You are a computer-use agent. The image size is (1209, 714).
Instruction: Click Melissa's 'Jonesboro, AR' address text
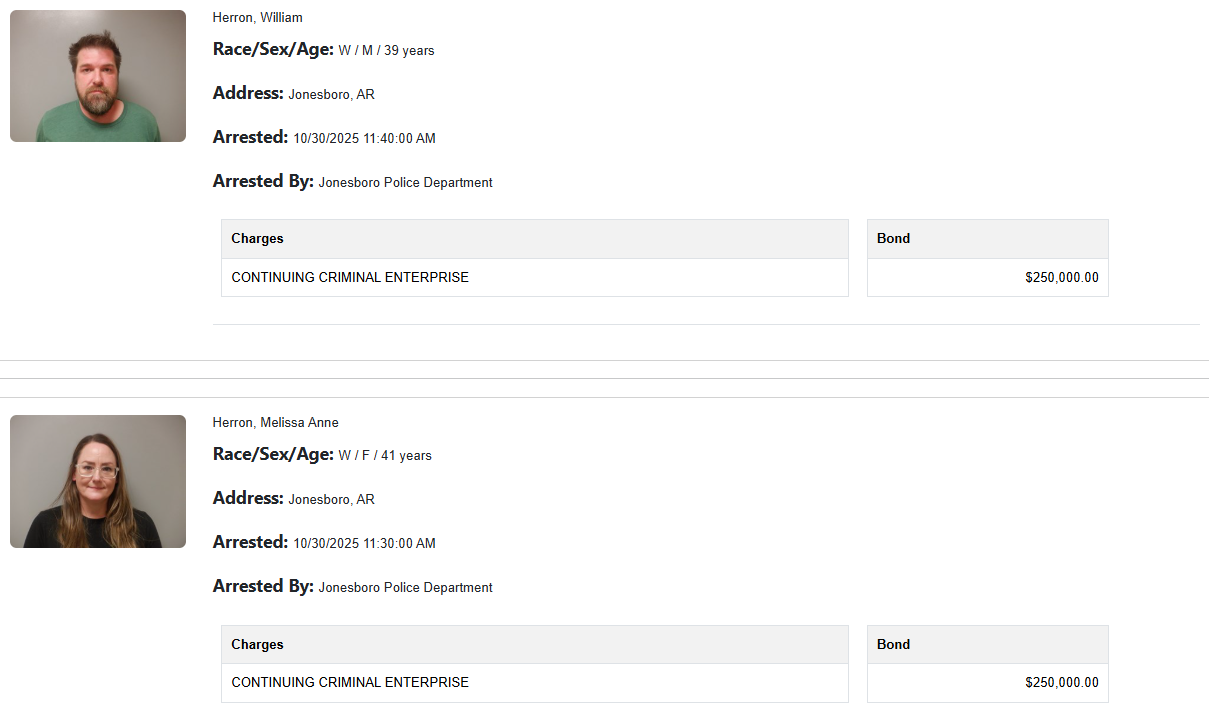[331, 500]
